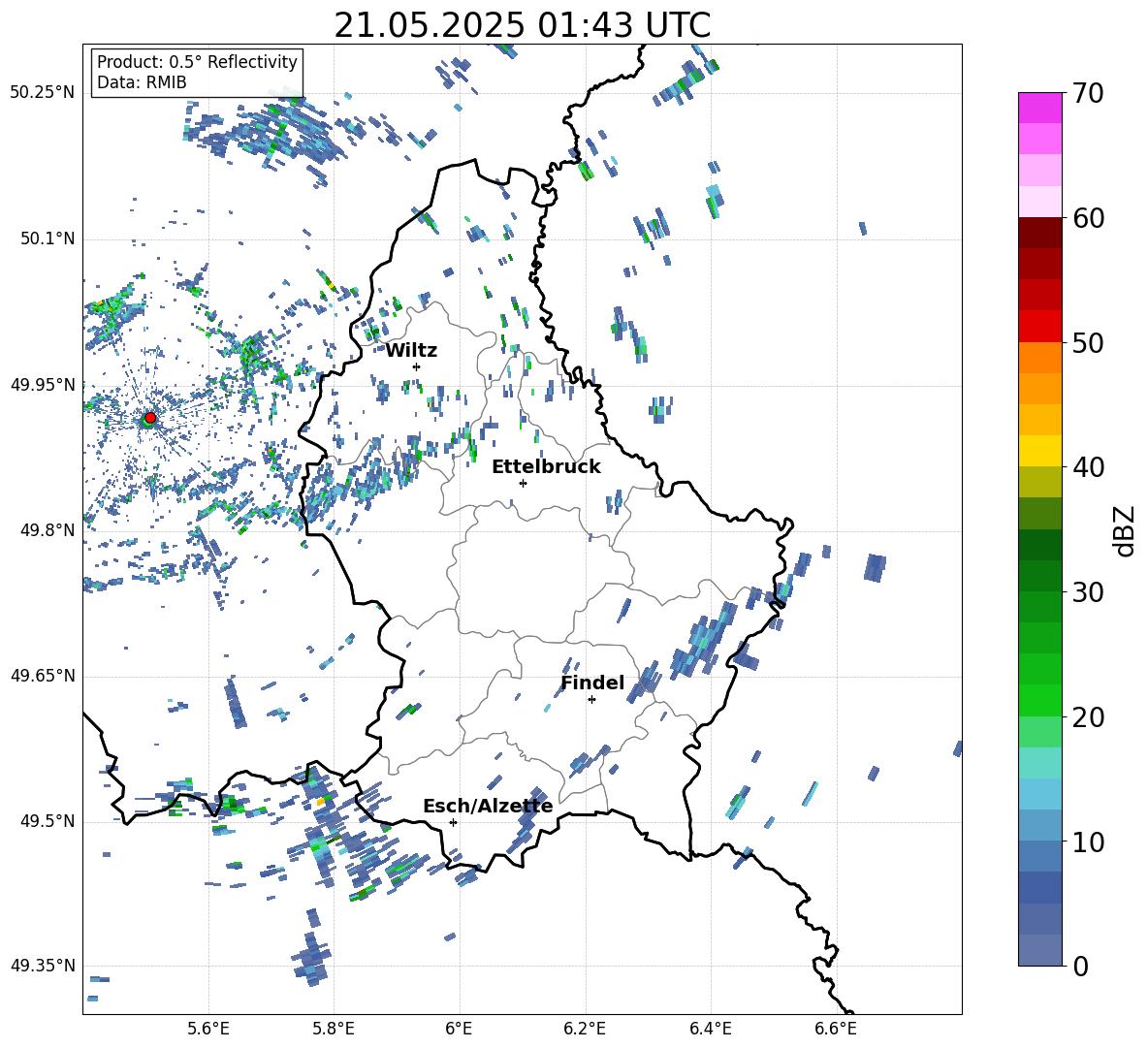
Task: Click the yellow colorbar swatch just above 40
Action: click(x=1039, y=451)
